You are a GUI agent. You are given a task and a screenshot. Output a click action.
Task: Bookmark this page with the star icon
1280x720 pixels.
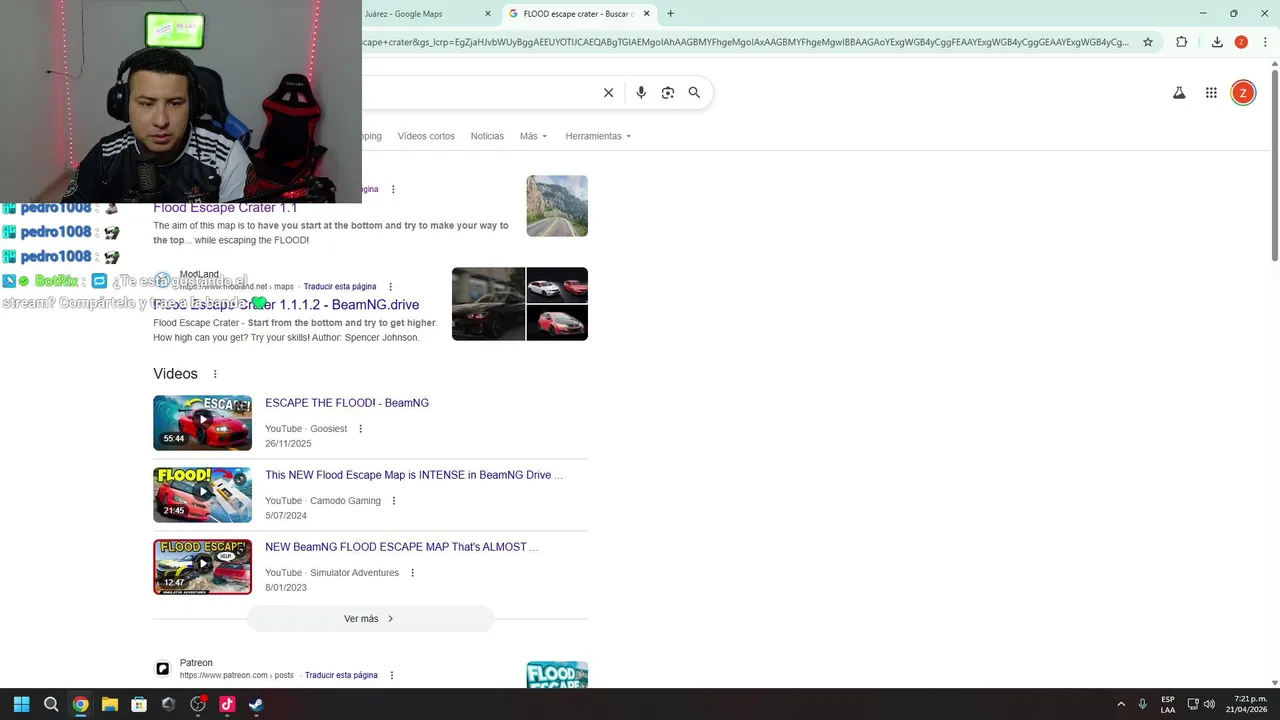(x=1148, y=42)
